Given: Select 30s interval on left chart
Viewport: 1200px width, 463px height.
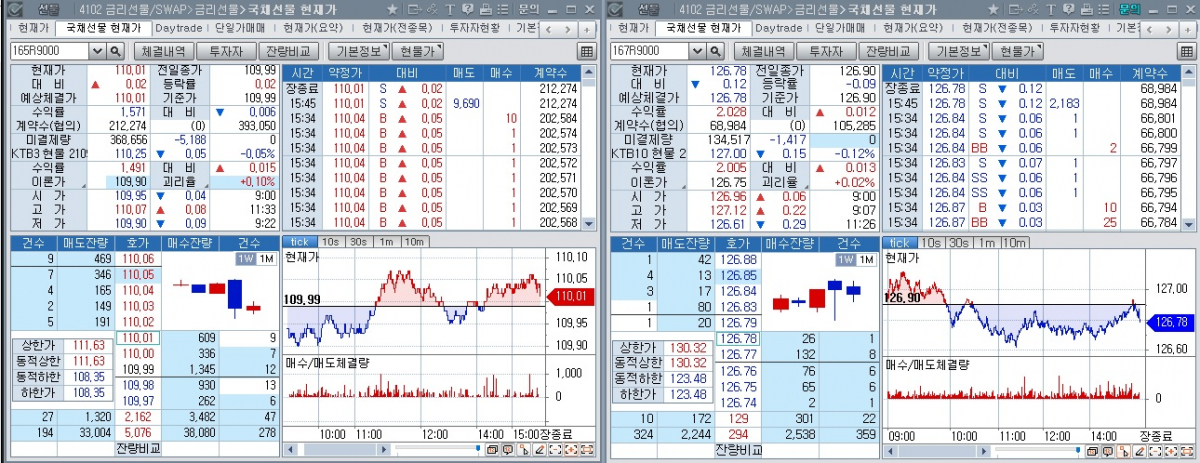Looking at the screenshot, I should click(x=357, y=242).
